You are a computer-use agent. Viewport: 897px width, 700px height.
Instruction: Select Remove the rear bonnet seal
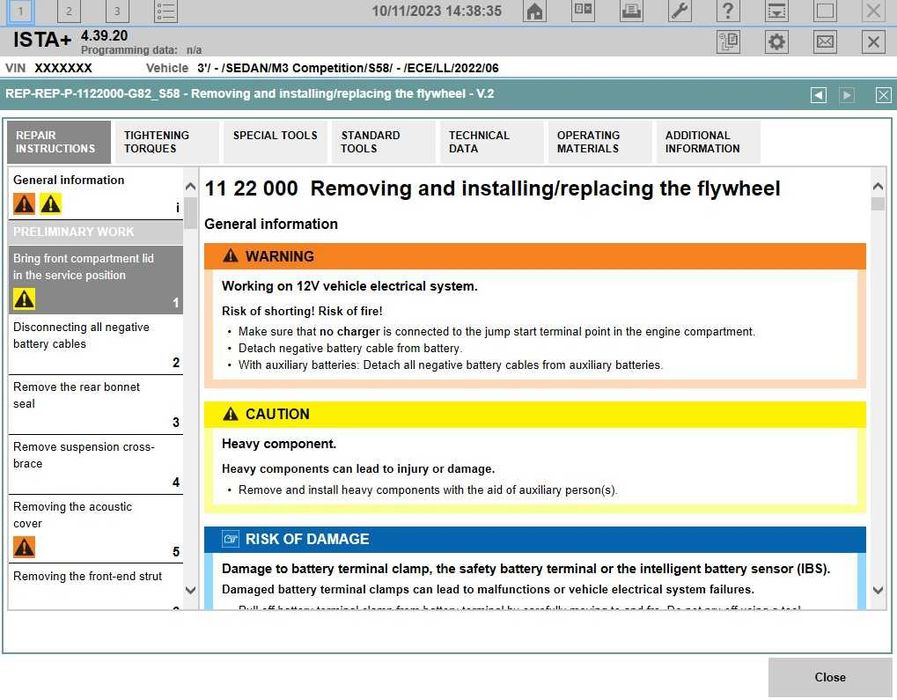click(x=96, y=404)
